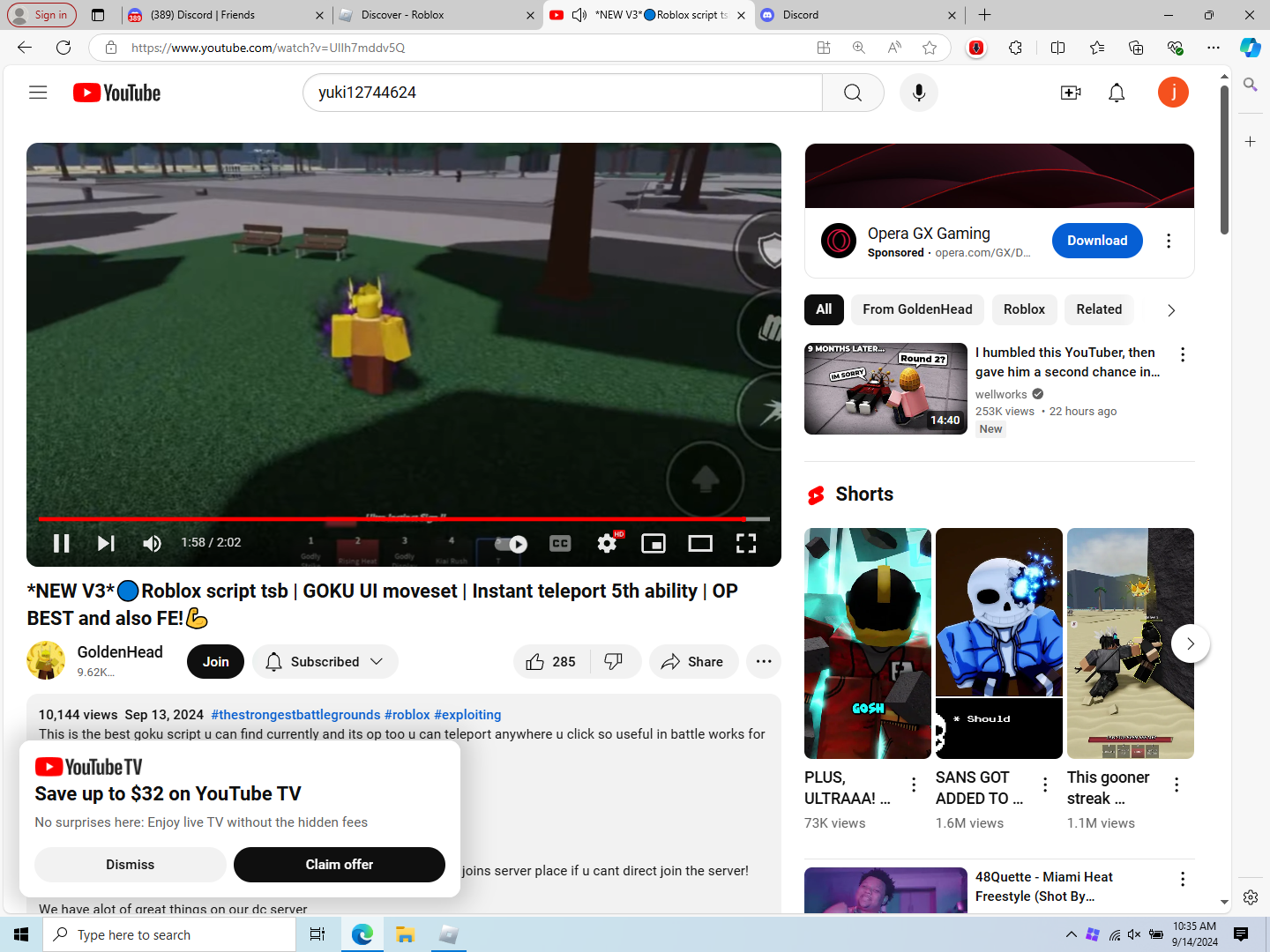Open Windows Start menu
Viewport: 1270px width, 952px height.
21,934
